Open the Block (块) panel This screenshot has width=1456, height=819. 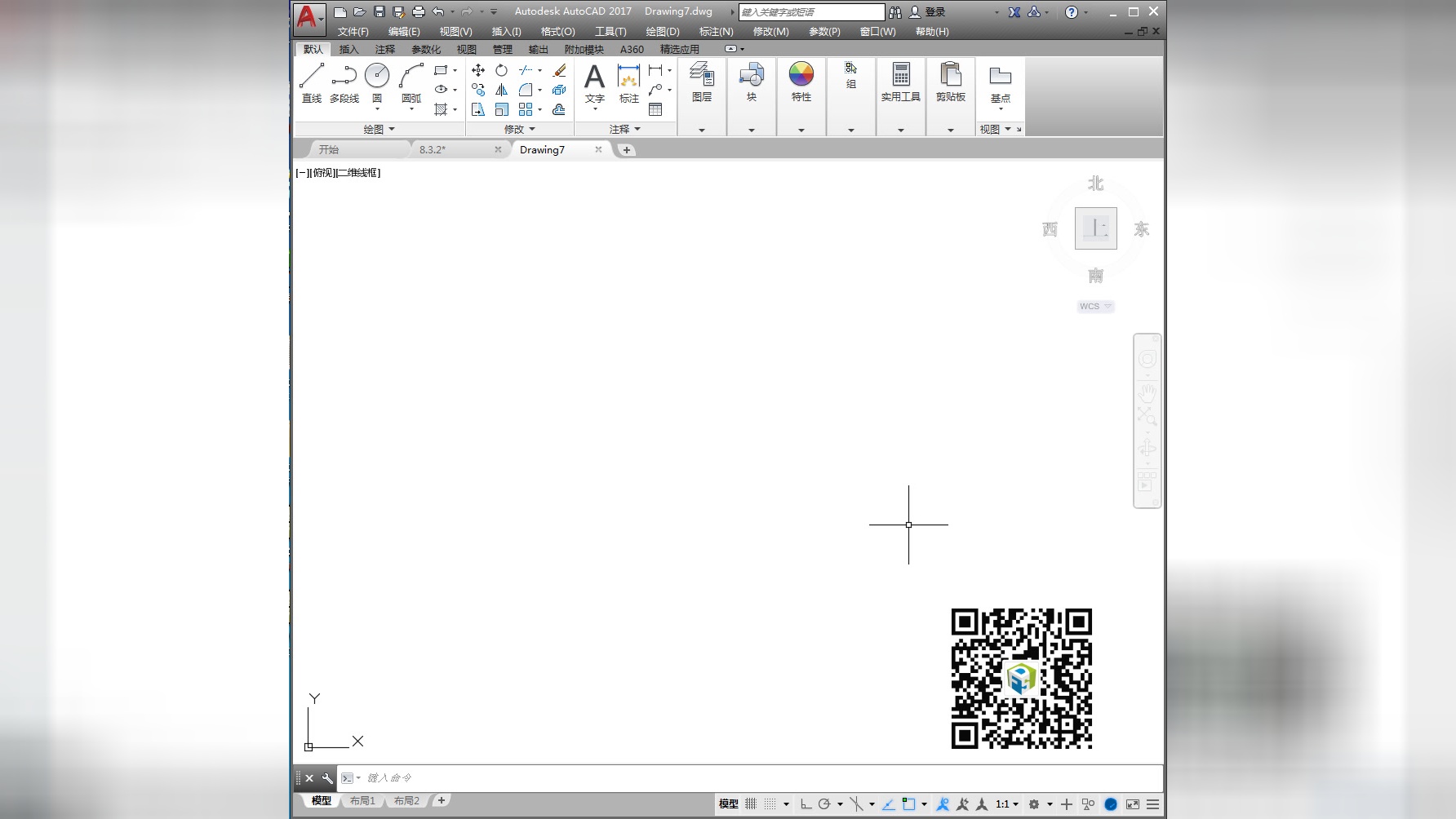pyautogui.click(x=752, y=82)
